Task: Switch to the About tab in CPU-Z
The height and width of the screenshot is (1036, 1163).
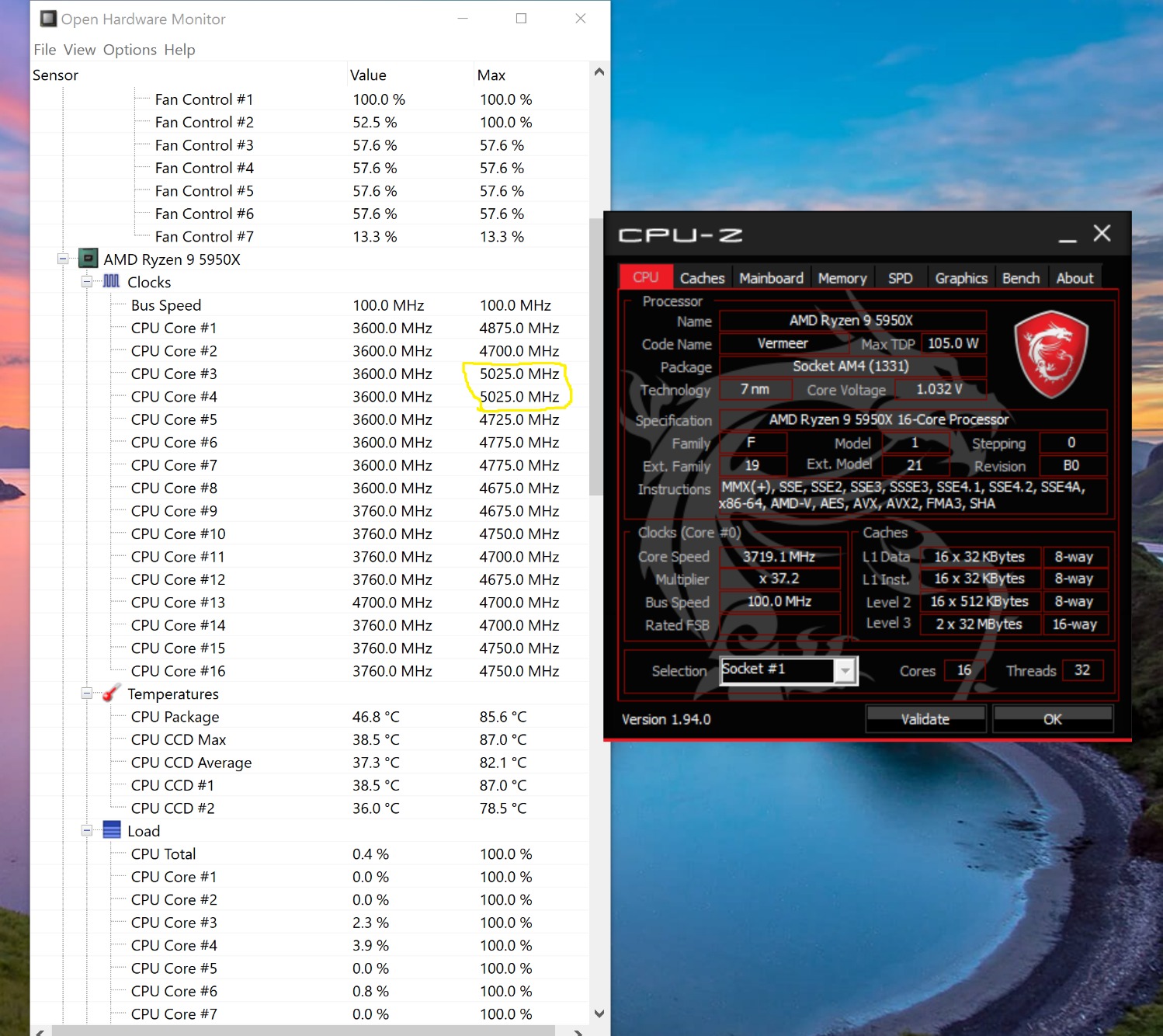Action: coord(1074,278)
